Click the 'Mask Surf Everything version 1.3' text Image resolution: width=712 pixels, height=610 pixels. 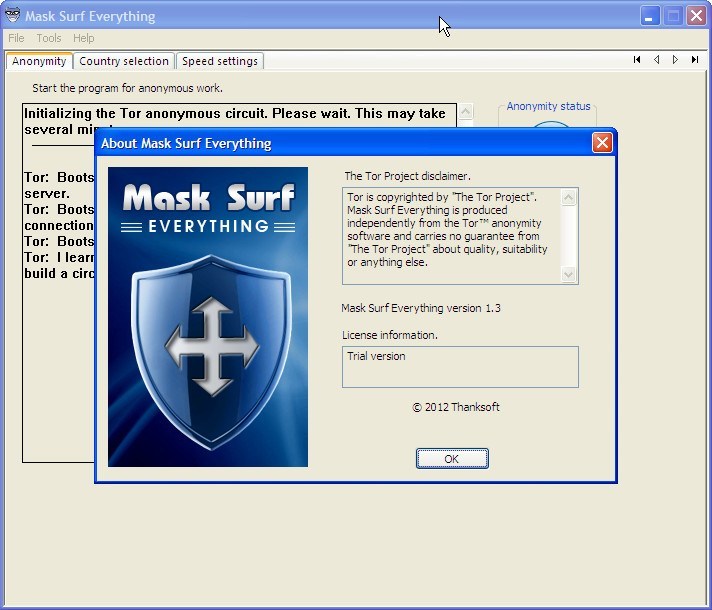[421, 308]
